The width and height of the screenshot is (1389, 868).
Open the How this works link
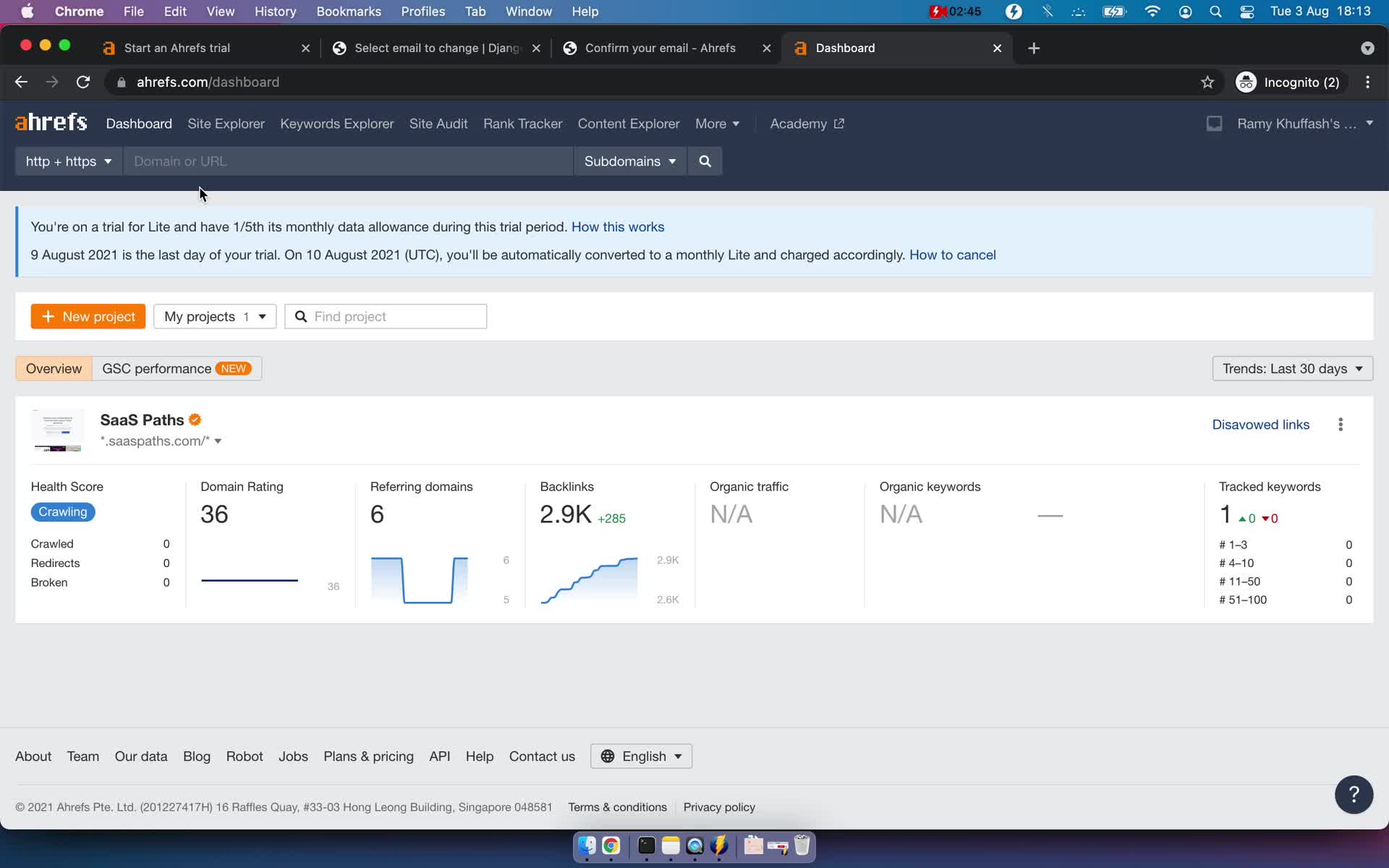[618, 227]
